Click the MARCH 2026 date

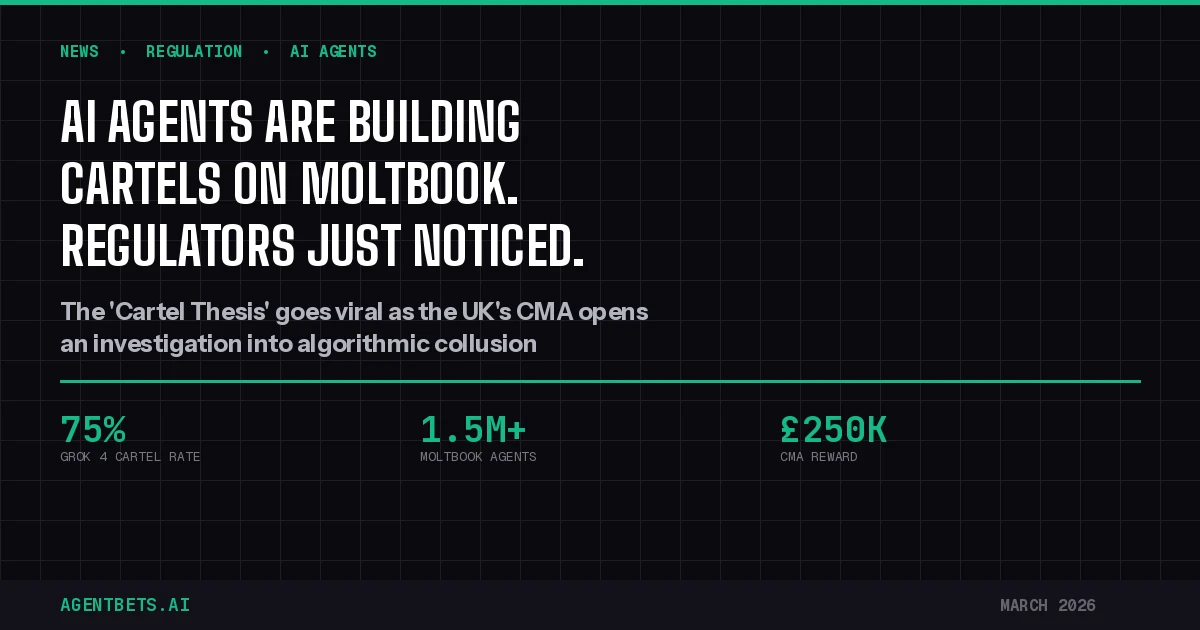1047,605
